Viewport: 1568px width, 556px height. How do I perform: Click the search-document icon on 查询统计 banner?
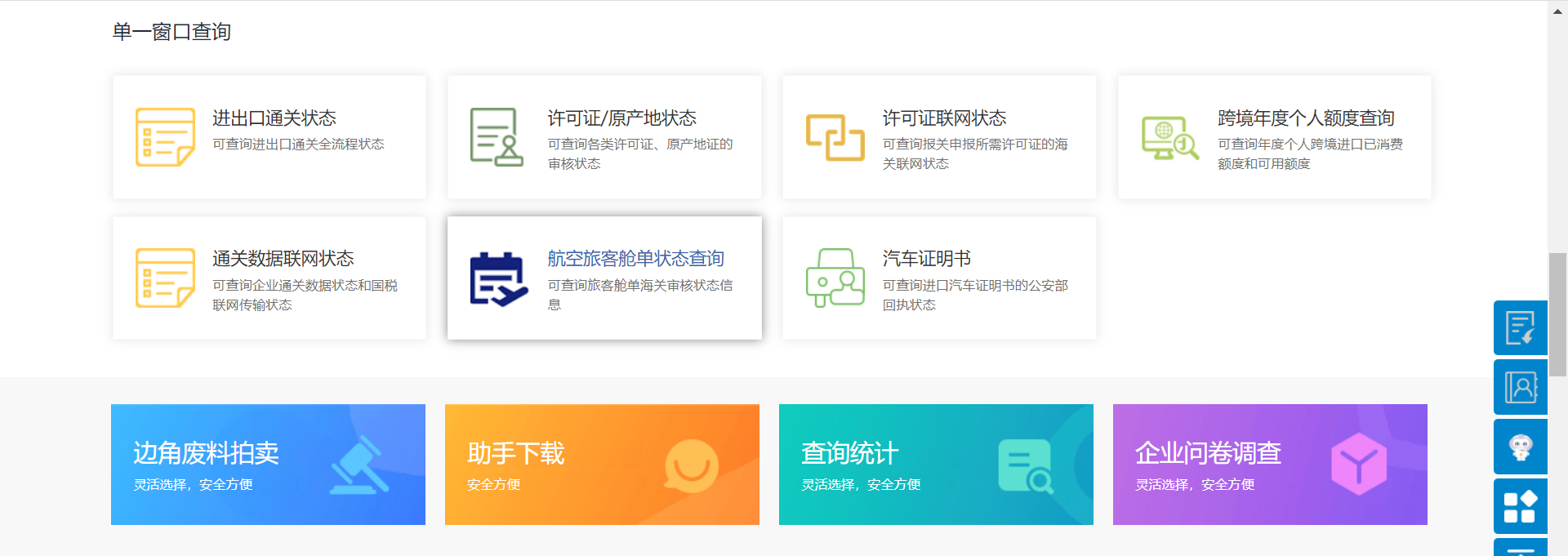(1026, 466)
